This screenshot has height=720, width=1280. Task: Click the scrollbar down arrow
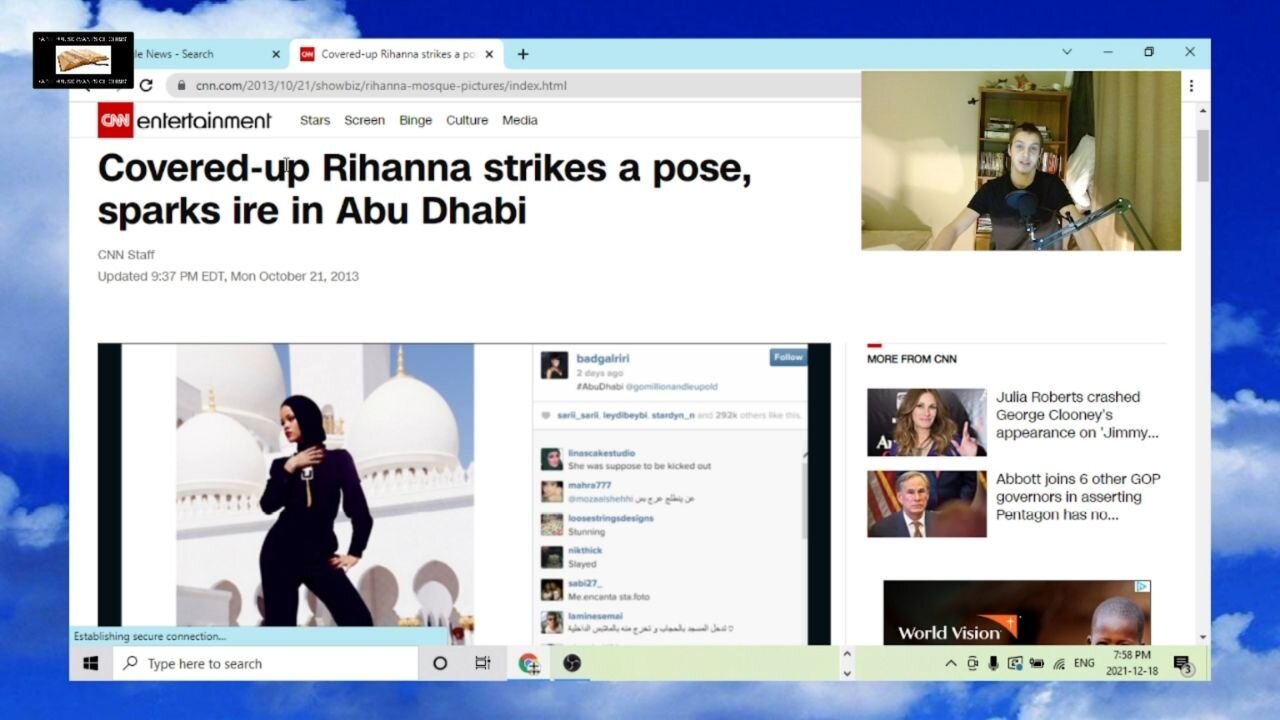click(x=1203, y=637)
